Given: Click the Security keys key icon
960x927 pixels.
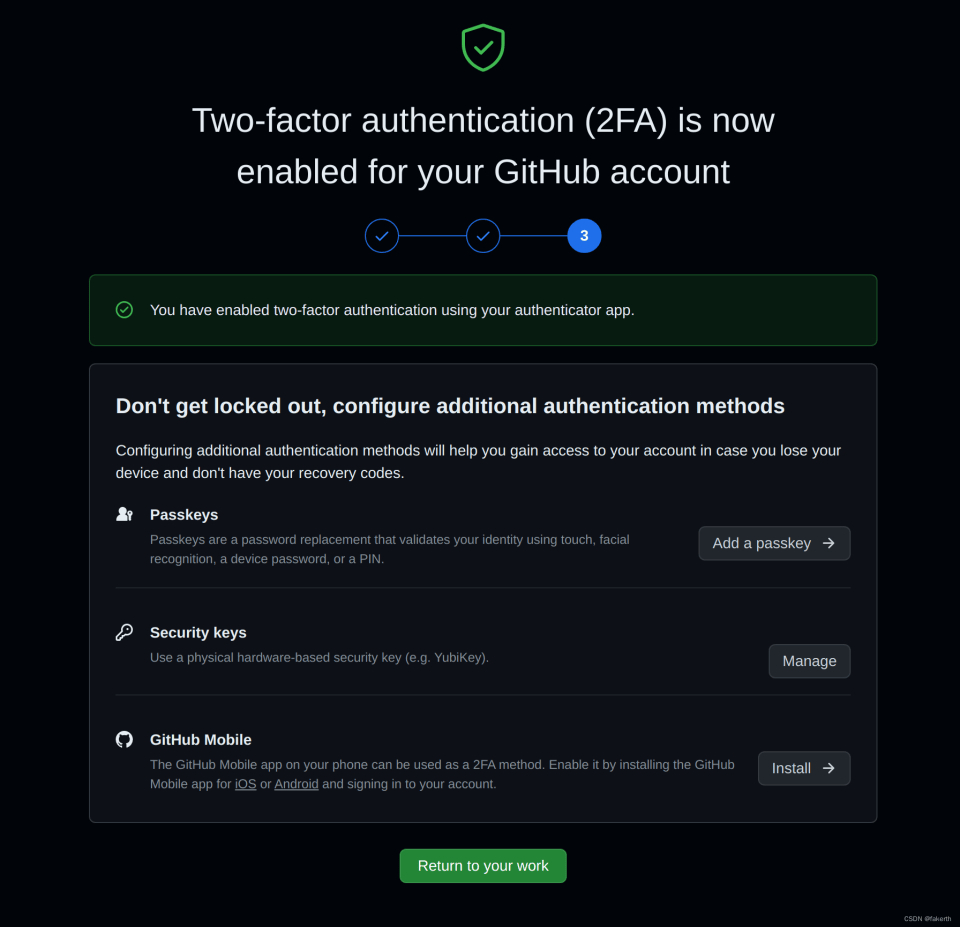Looking at the screenshot, I should [x=124, y=632].
